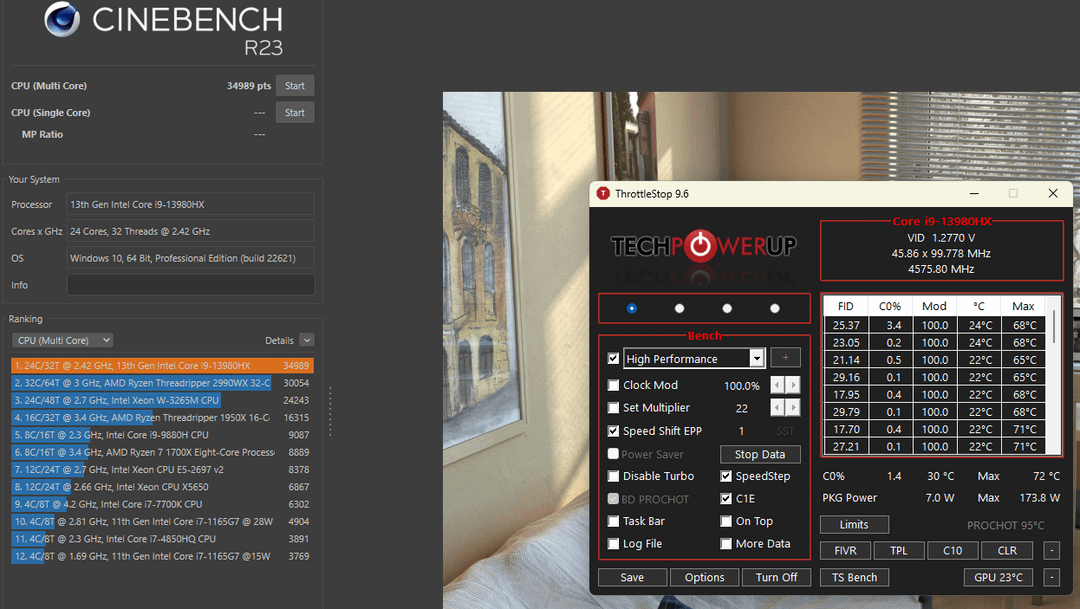
Task: Enable the Set Multiplier checkbox
Action: click(x=613, y=408)
